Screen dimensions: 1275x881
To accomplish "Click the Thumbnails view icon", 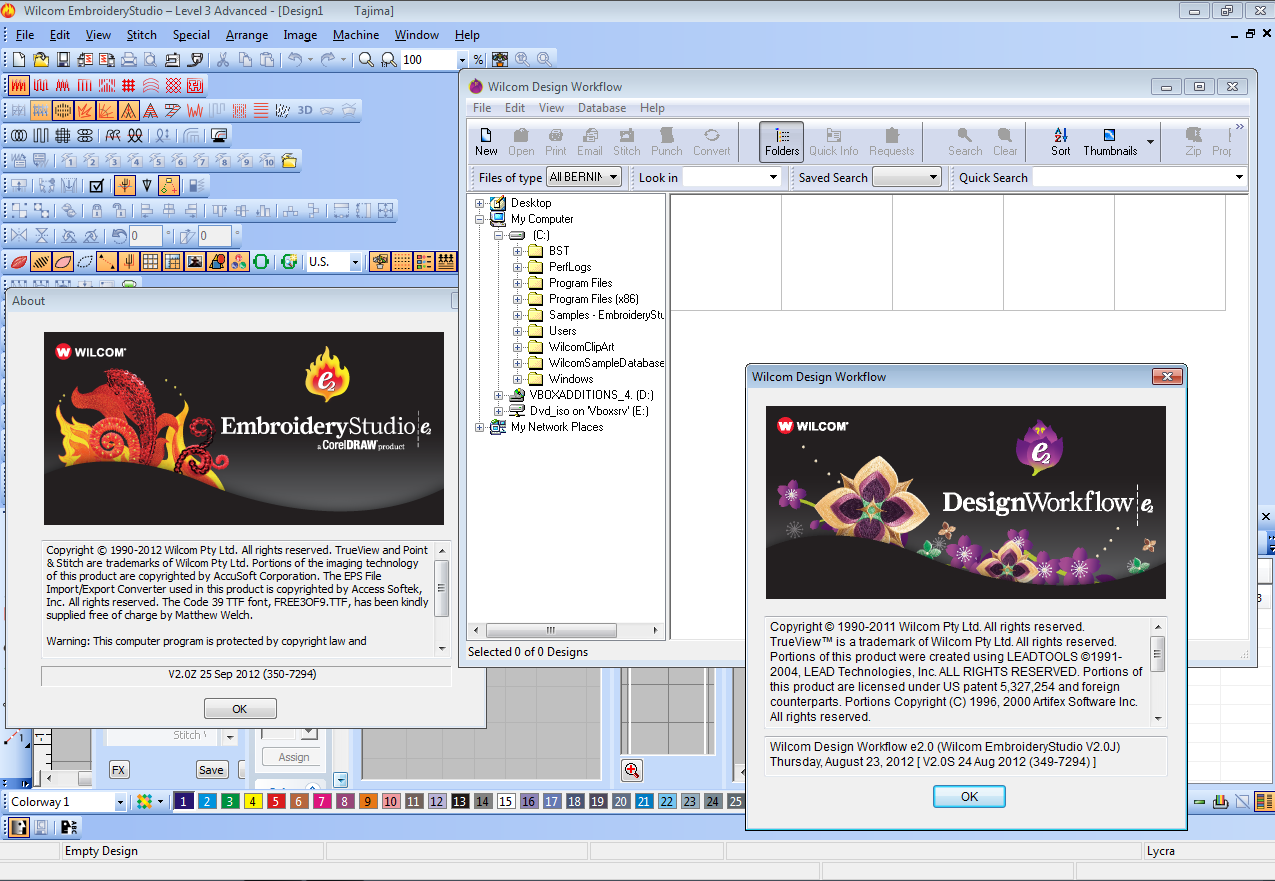I will pos(1110,142).
